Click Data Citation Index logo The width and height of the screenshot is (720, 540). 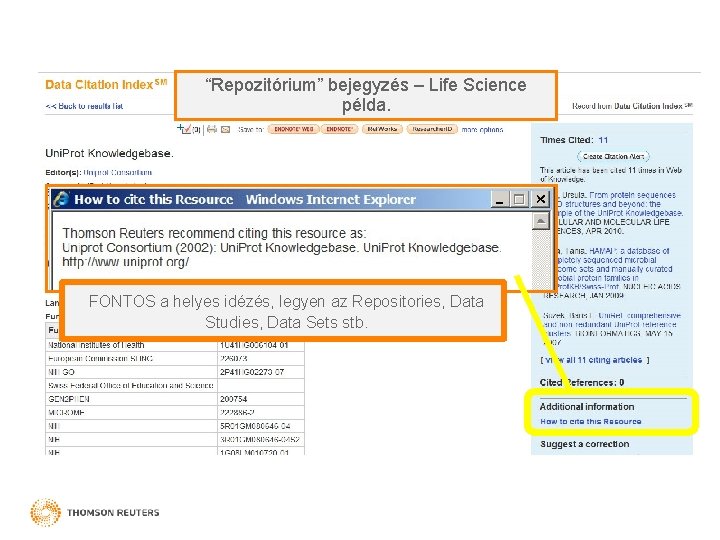coord(106,84)
